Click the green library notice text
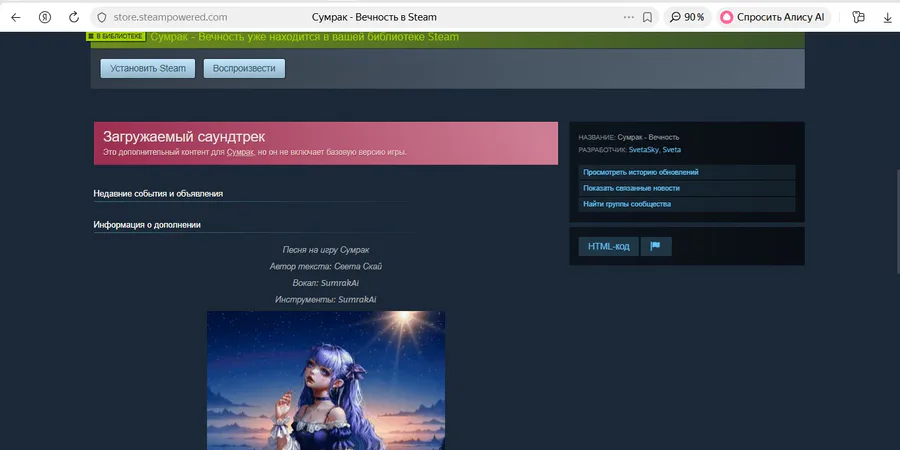 [304, 37]
